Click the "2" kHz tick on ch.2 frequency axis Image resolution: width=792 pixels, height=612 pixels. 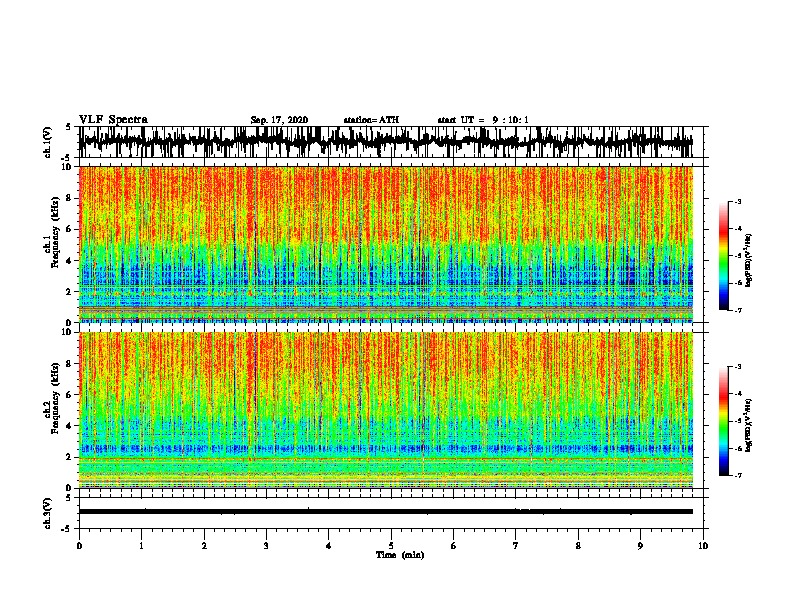70,457
